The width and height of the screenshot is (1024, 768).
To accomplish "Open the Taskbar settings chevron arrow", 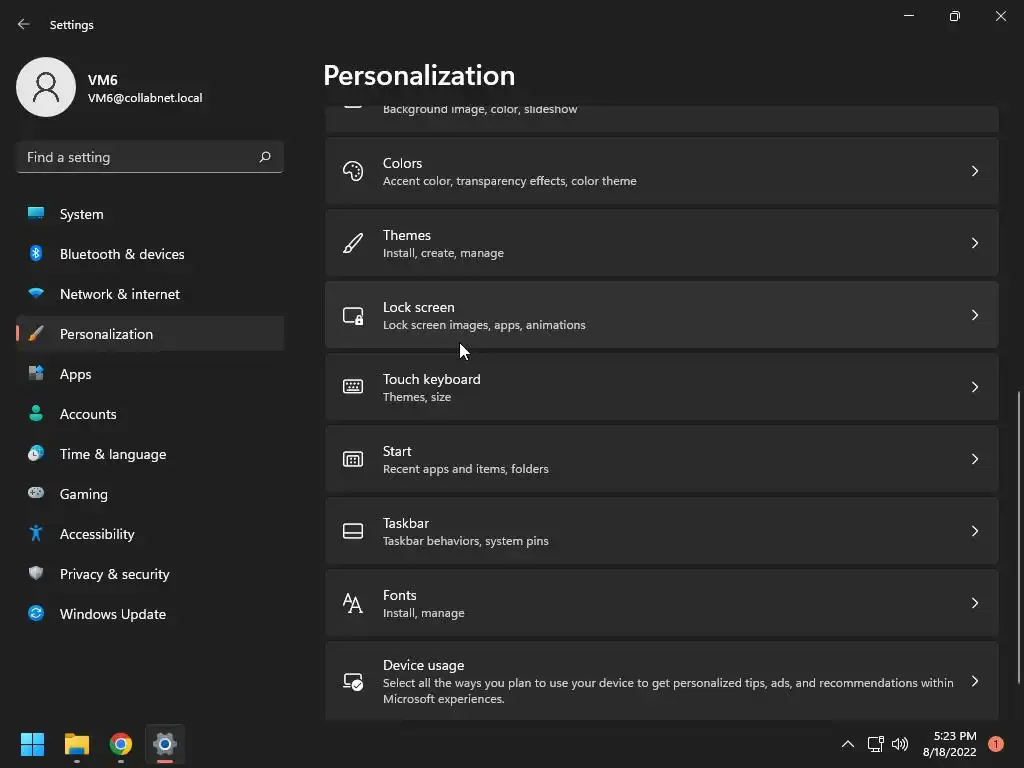I will point(975,531).
